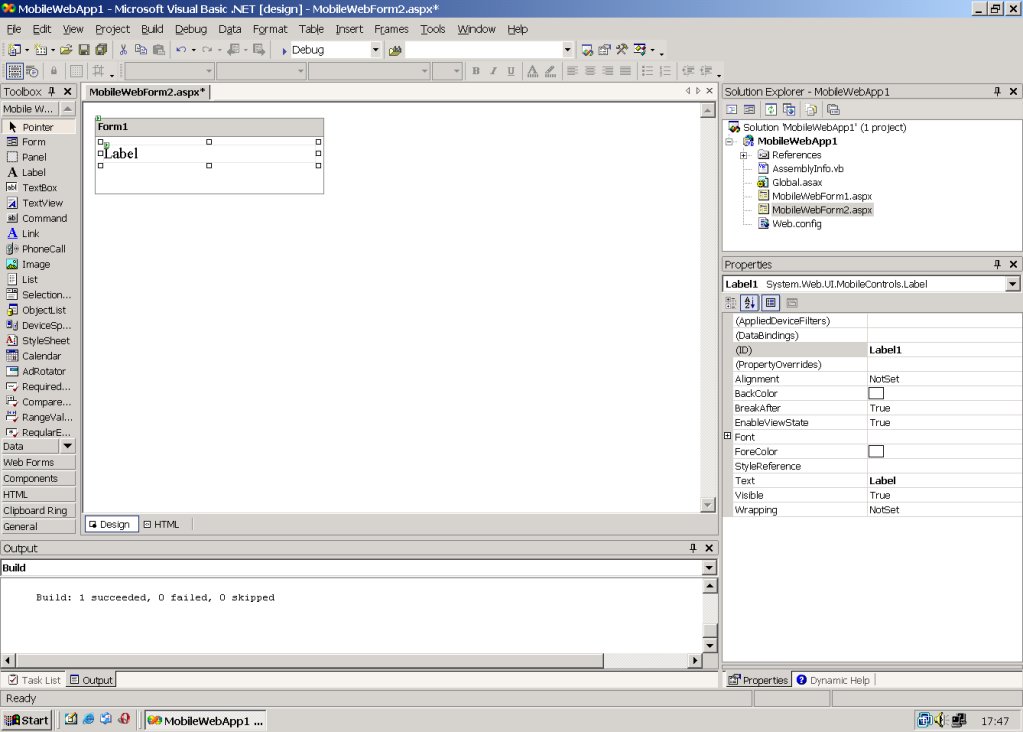Toggle auto-hide pin on Solution Explorer
This screenshot has width=1023, height=732.
pyautogui.click(x=997, y=91)
